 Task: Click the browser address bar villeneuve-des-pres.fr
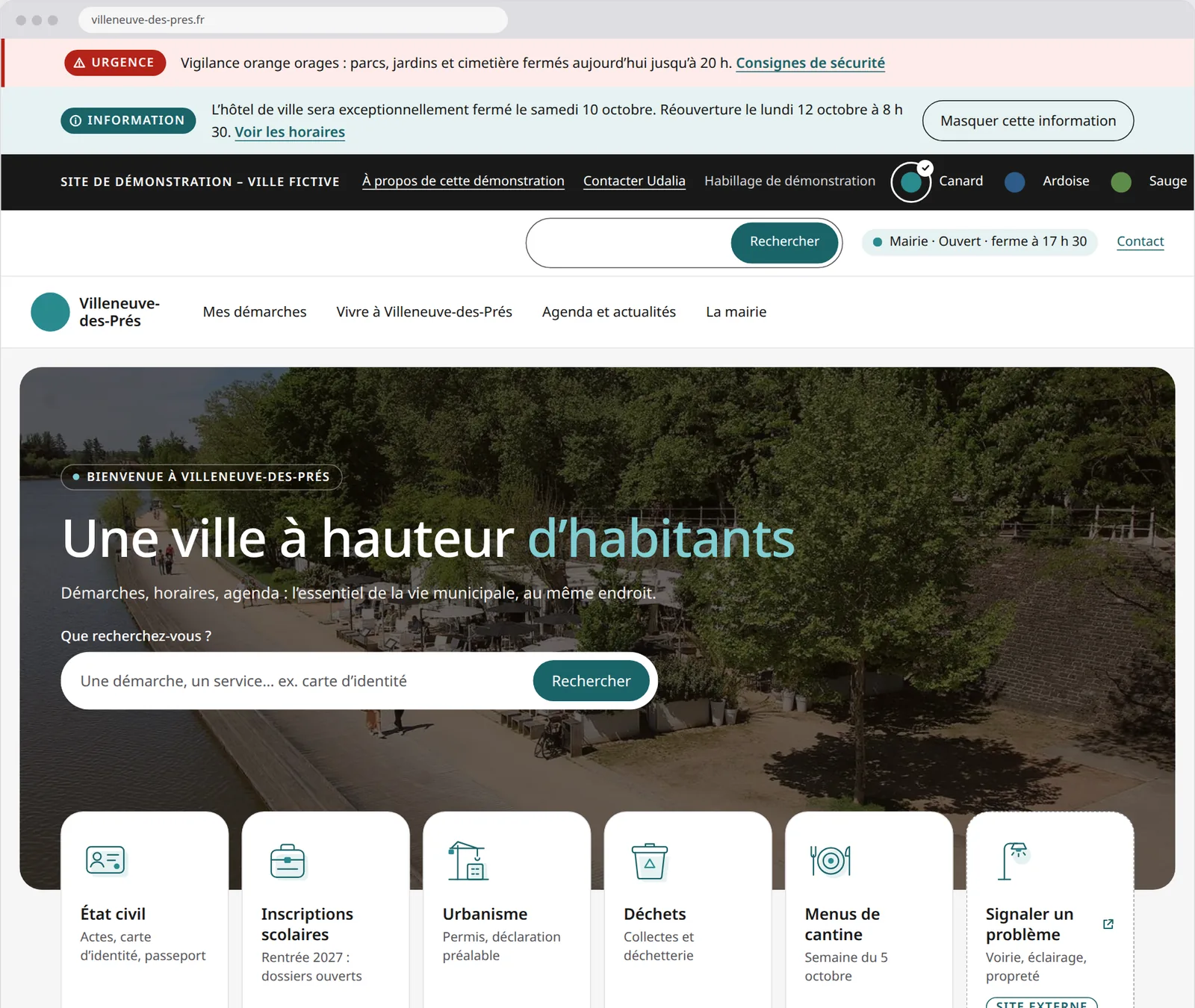(293, 20)
